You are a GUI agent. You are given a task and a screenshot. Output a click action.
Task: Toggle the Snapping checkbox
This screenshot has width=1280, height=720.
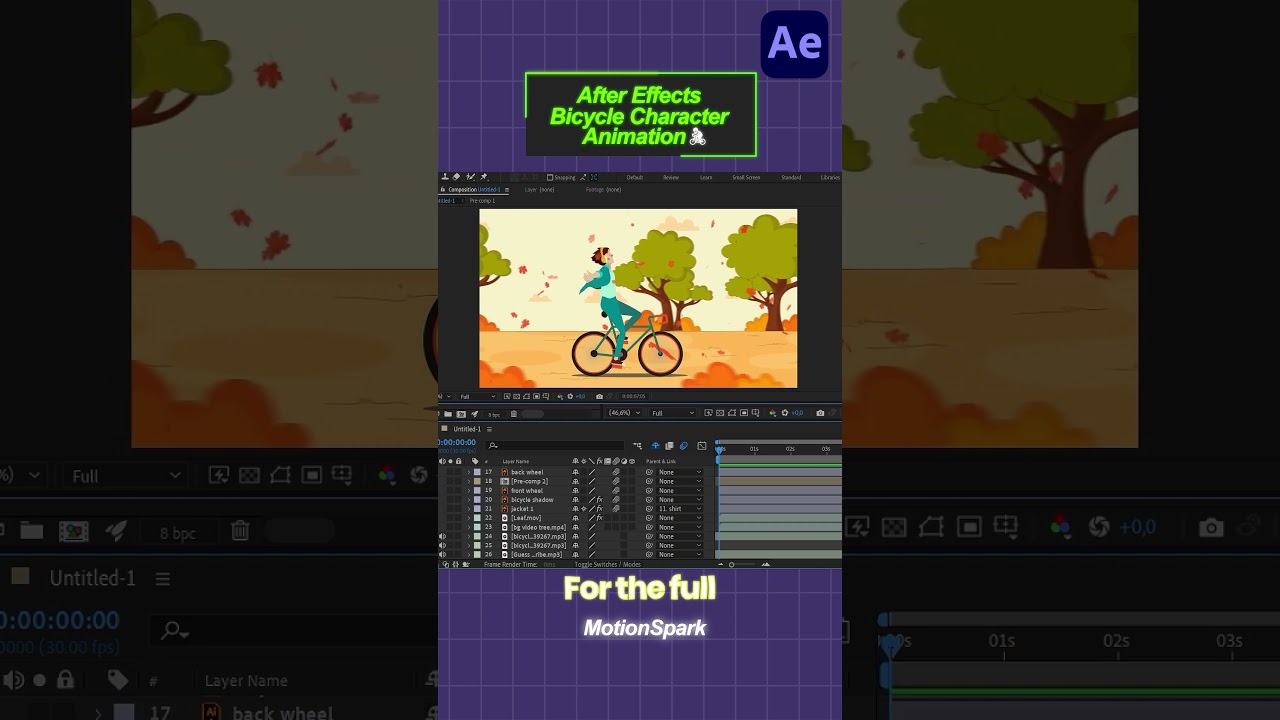pyautogui.click(x=550, y=177)
